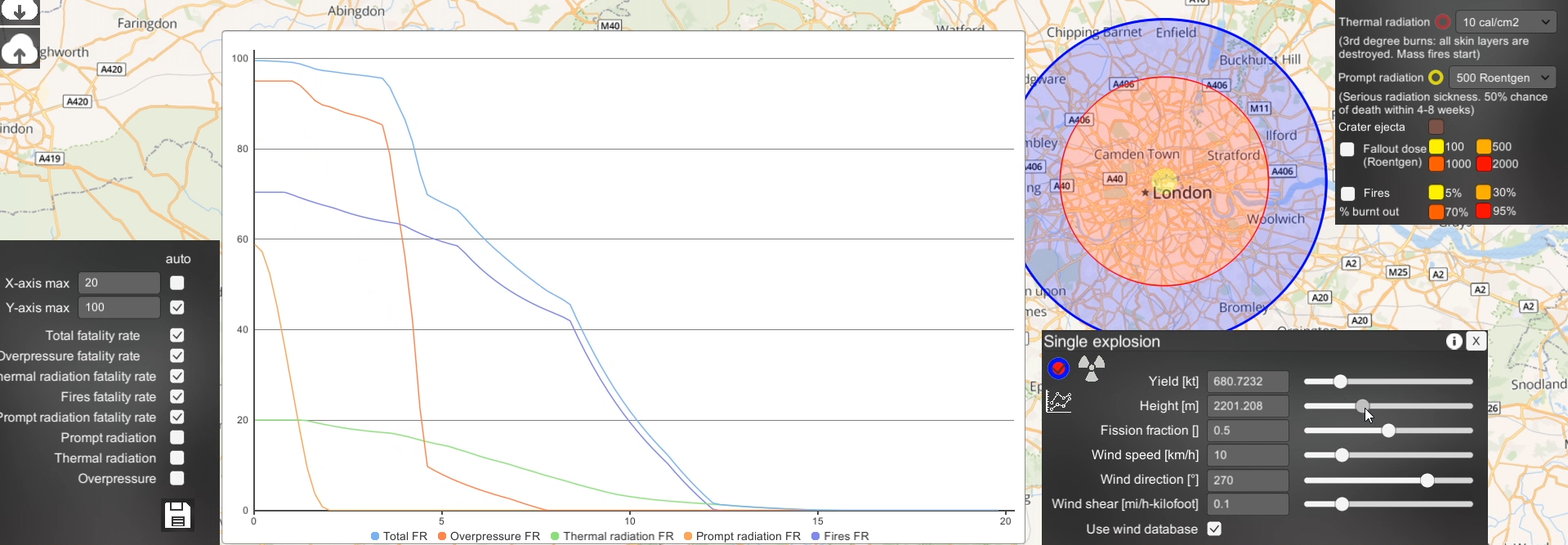Open the Thermal radiation 10 cal/cm2 dropdown
1568x545 pixels.
coord(1506,22)
